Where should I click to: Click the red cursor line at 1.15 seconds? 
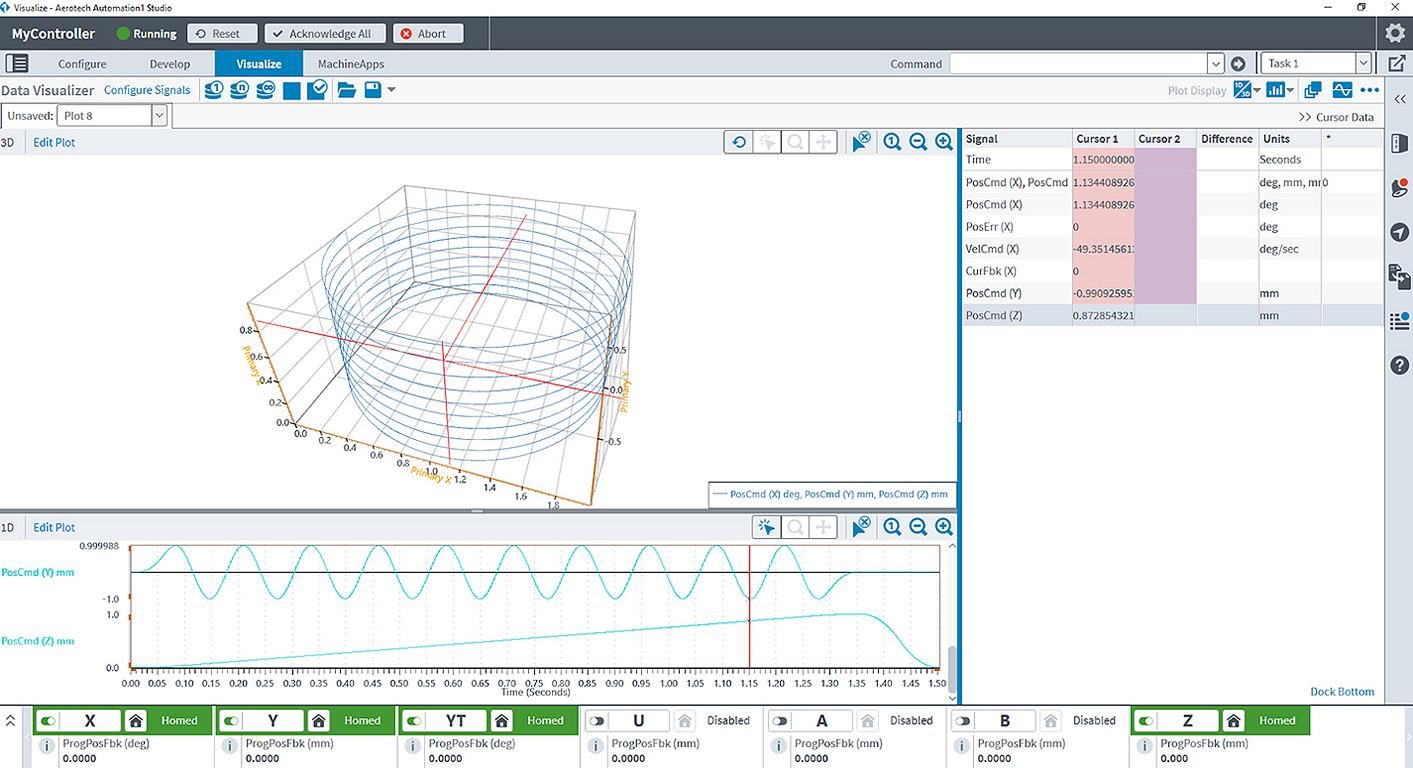[x=750, y=606]
